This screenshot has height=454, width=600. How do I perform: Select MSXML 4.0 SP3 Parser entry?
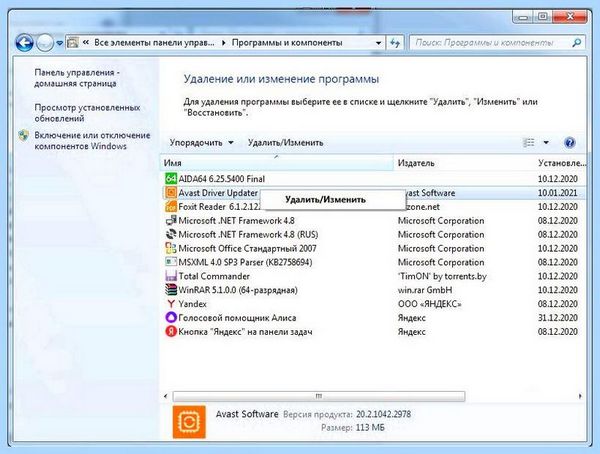click(245, 262)
